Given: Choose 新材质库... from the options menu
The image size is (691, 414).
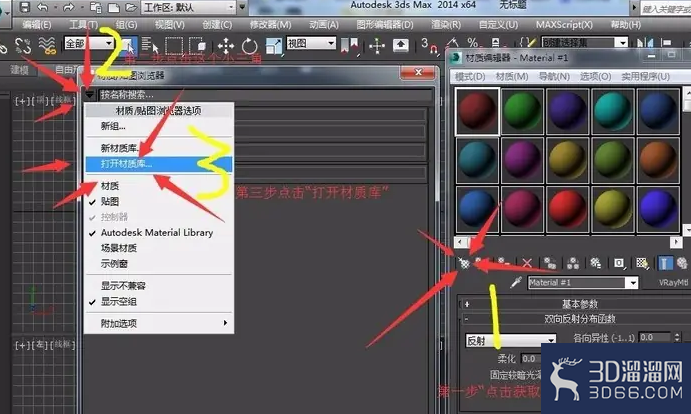Looking at the screenshot, I should pos(159,148).
